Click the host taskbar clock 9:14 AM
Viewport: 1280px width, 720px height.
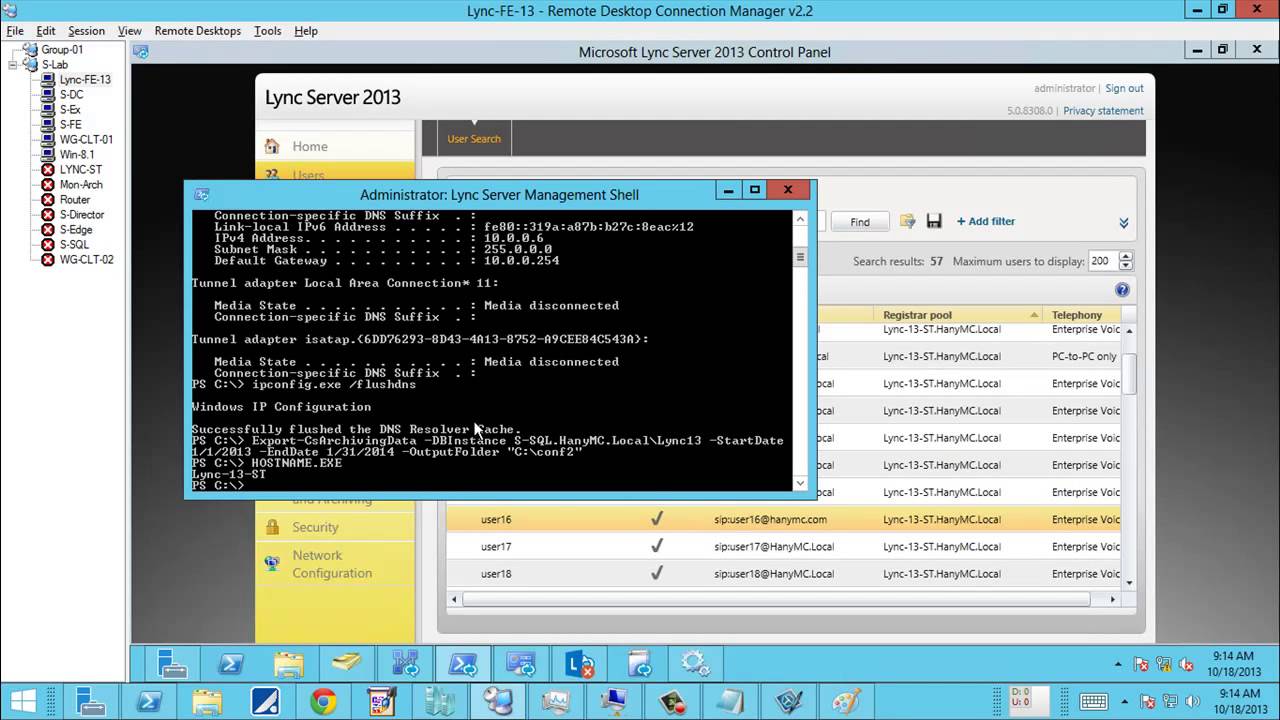click(x=1240, y=694)
